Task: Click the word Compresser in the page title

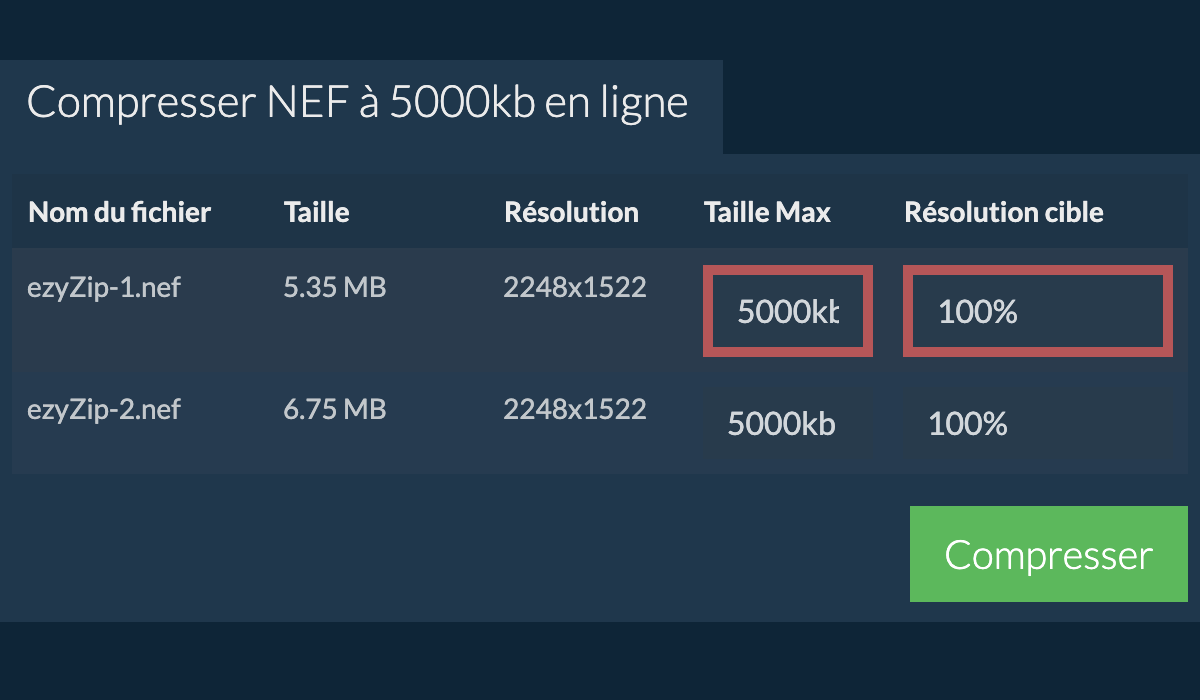Action: (x=139, y=103)
